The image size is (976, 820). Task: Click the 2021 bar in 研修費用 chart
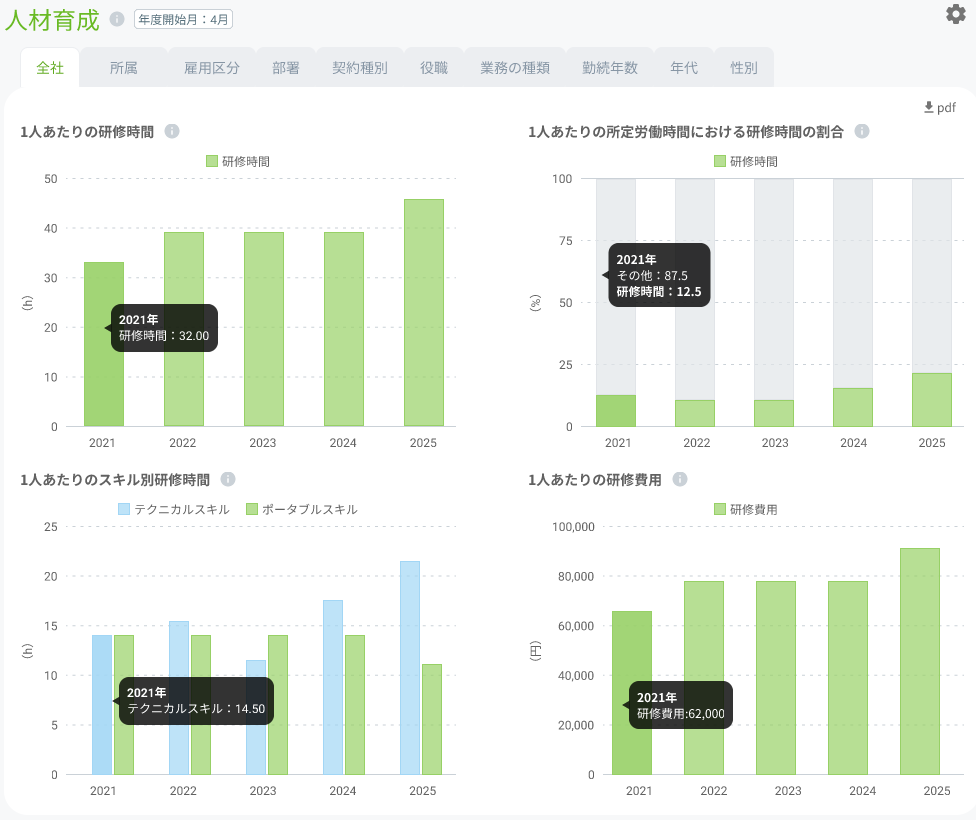coord(632,693)
